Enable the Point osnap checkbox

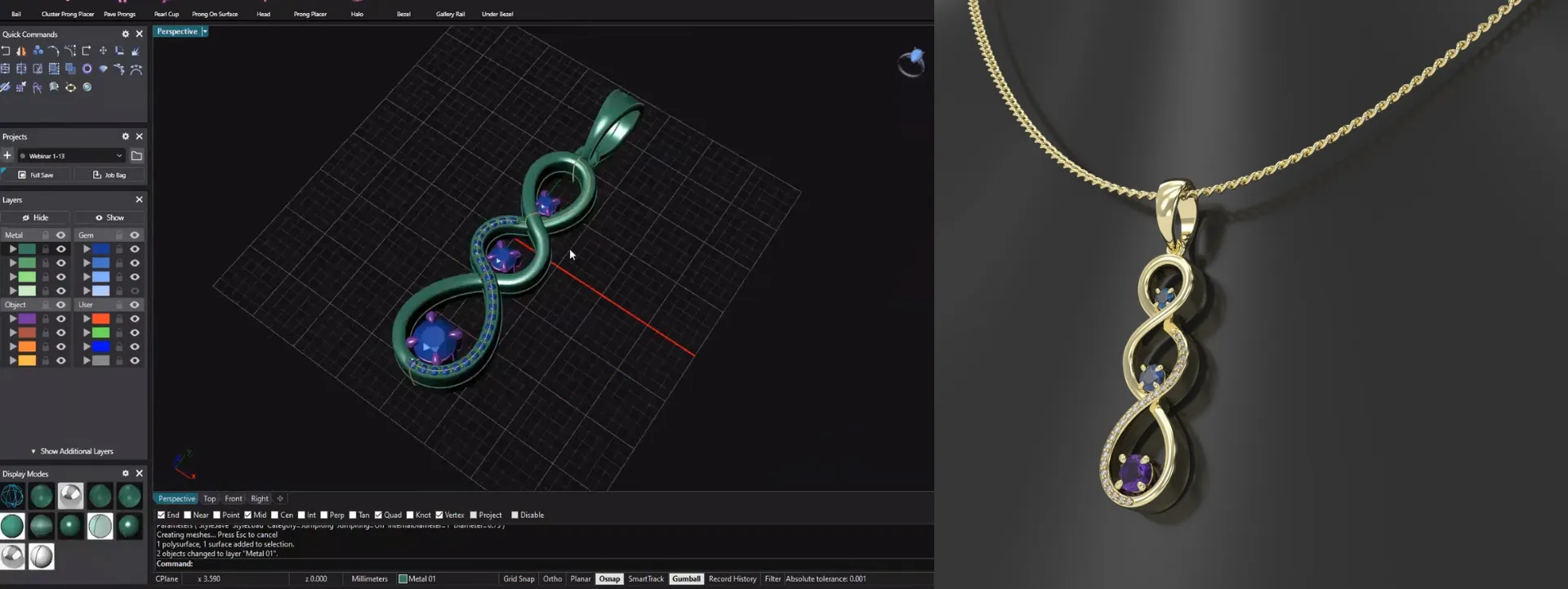click(x=216, y=515)
